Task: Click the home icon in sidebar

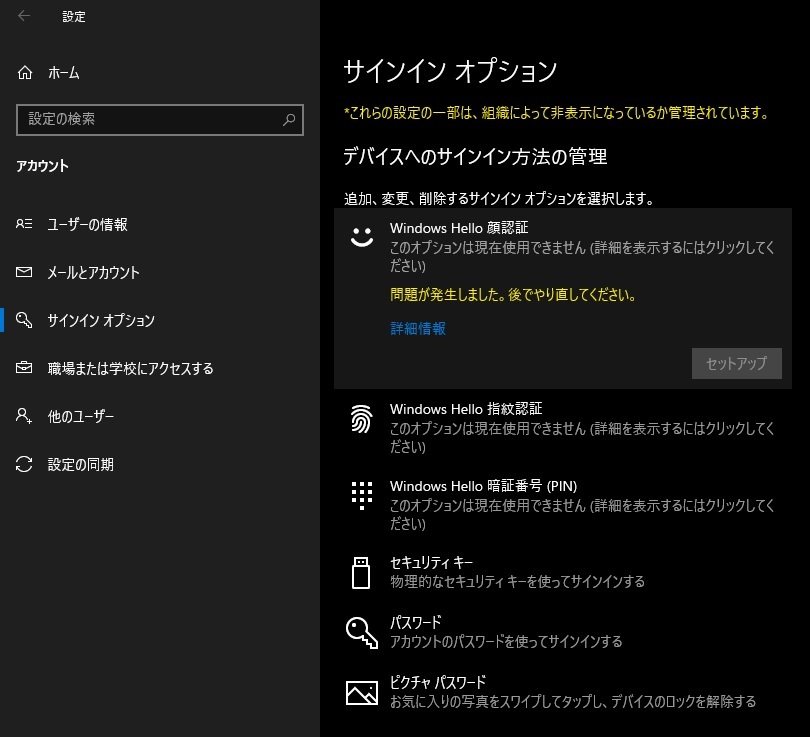Action: click(25, 73)
